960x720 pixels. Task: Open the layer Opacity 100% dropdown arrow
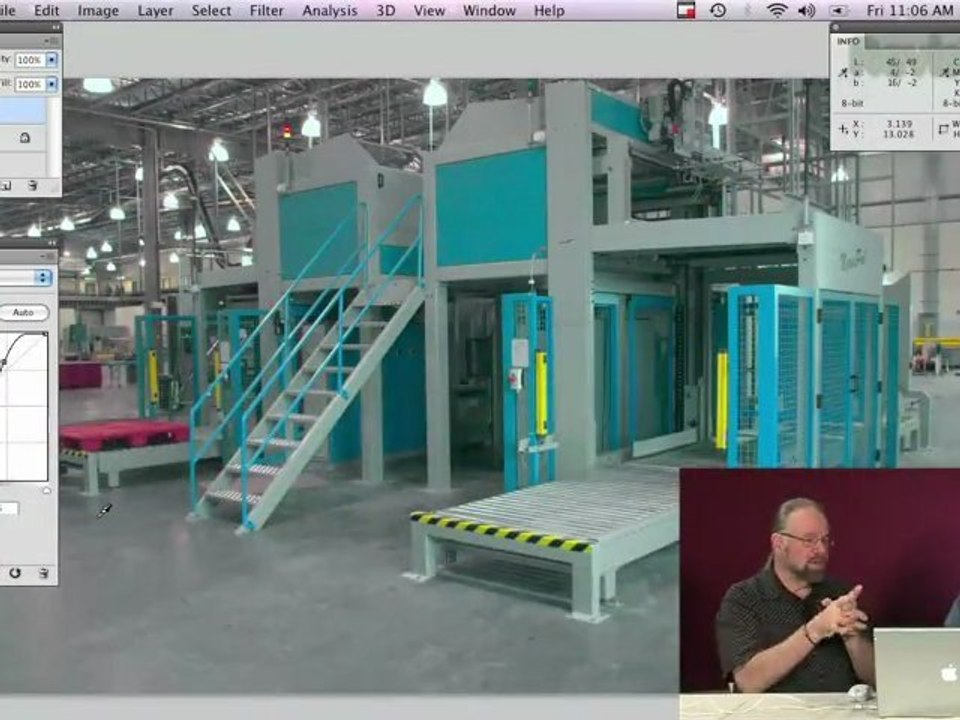(x=52, y=59)
